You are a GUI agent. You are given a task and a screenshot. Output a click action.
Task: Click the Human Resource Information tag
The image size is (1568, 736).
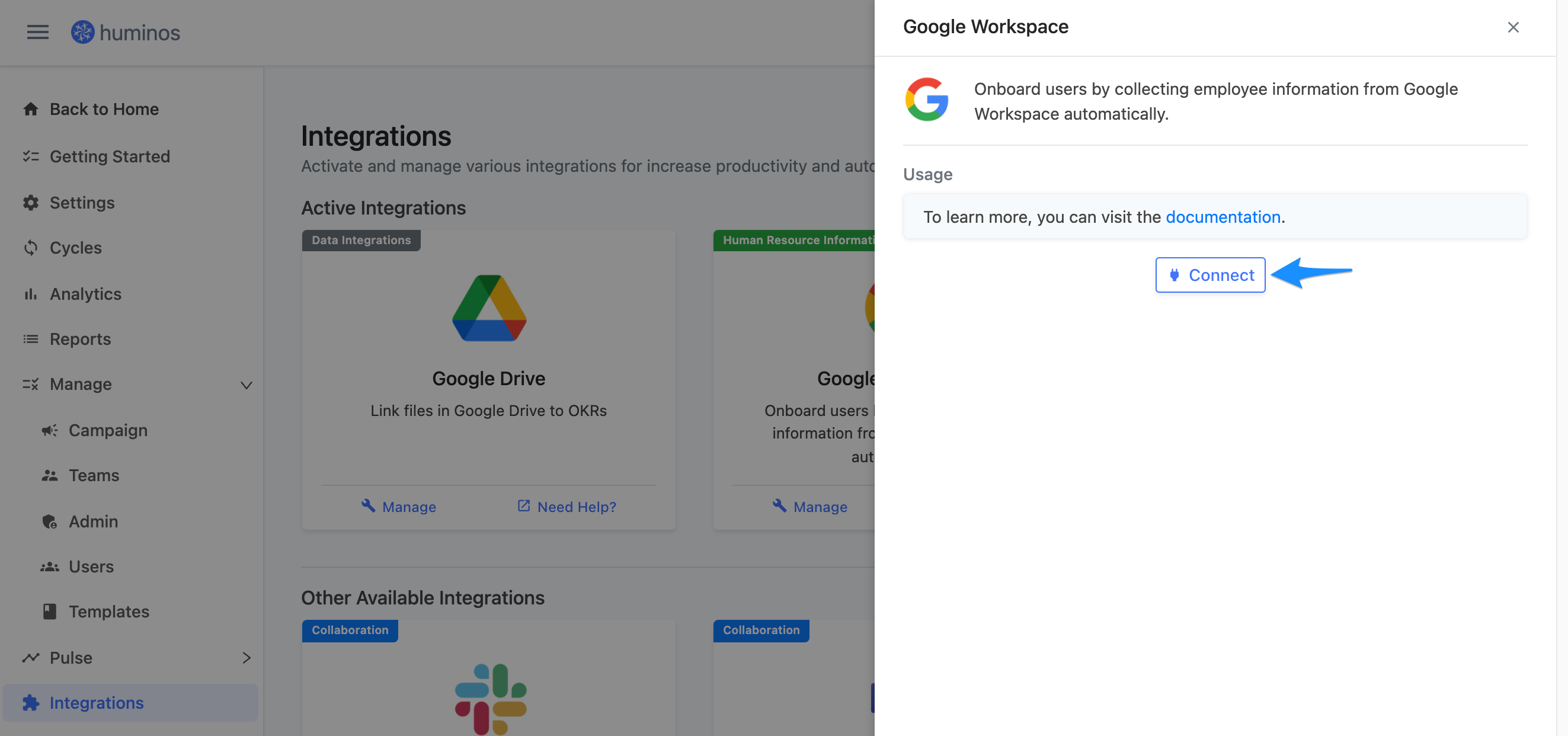click(x=794, y=240)
